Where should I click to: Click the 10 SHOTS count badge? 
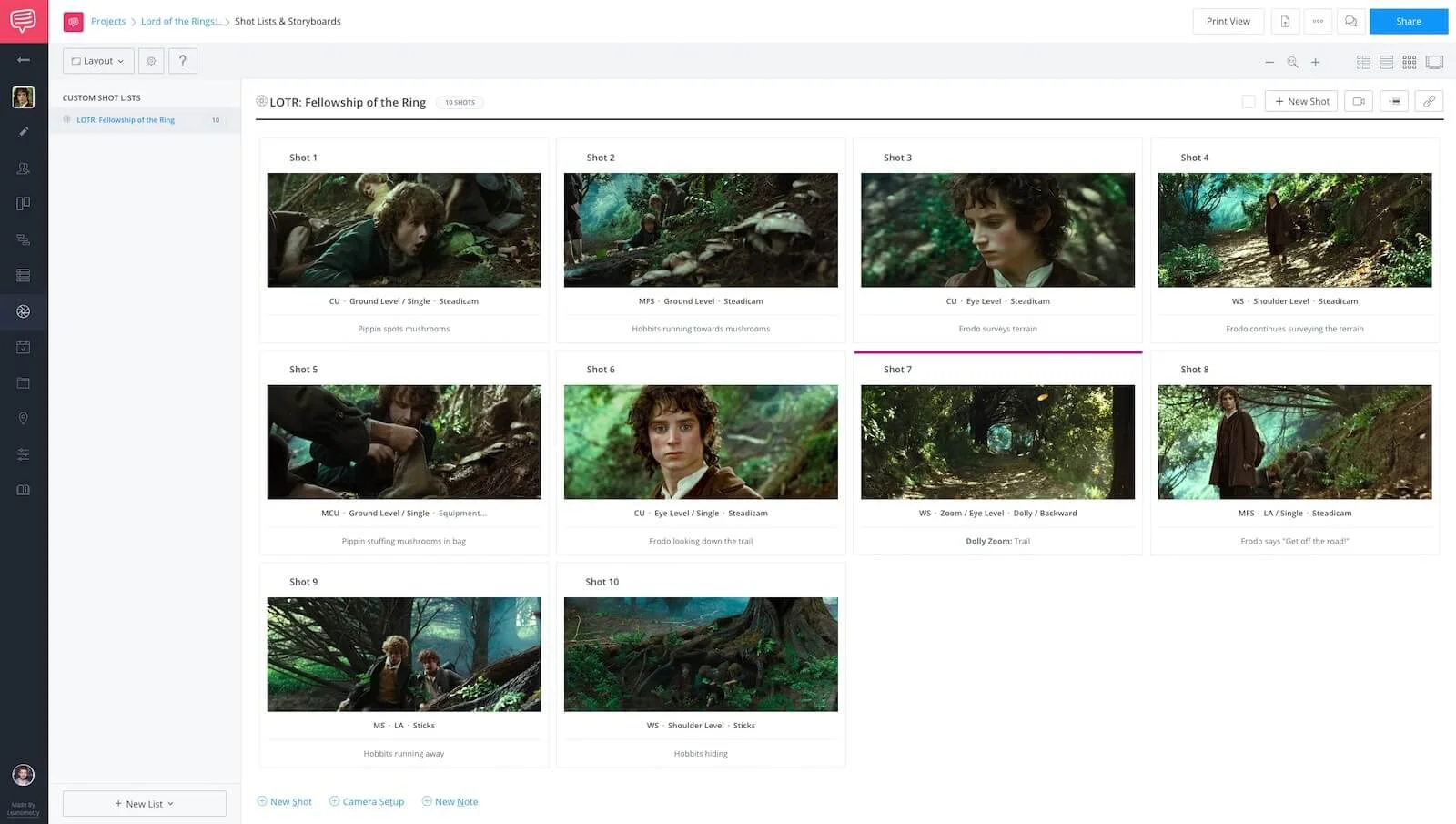tap(460, 102)
